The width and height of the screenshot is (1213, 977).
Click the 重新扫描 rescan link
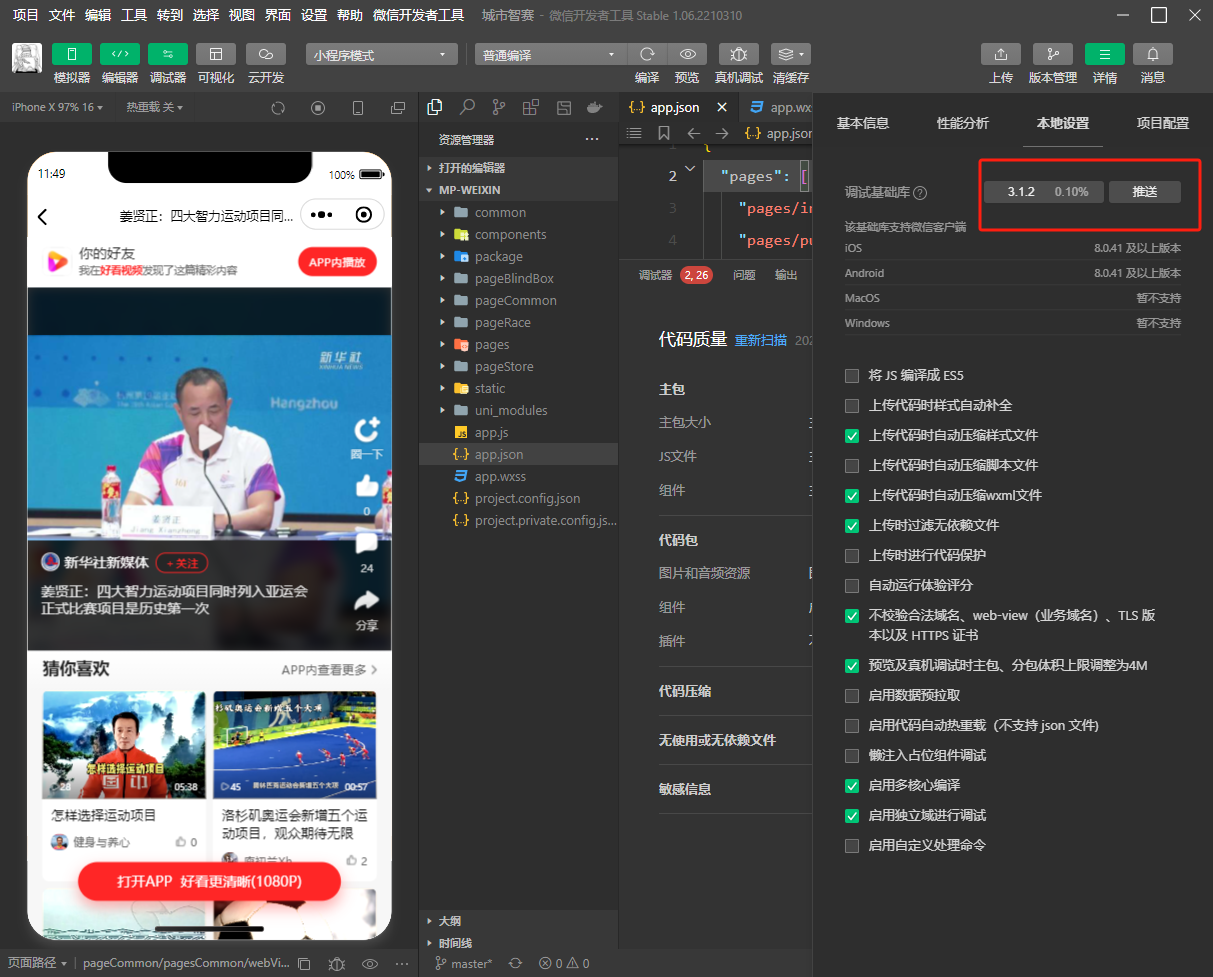(x=761, y=340)
